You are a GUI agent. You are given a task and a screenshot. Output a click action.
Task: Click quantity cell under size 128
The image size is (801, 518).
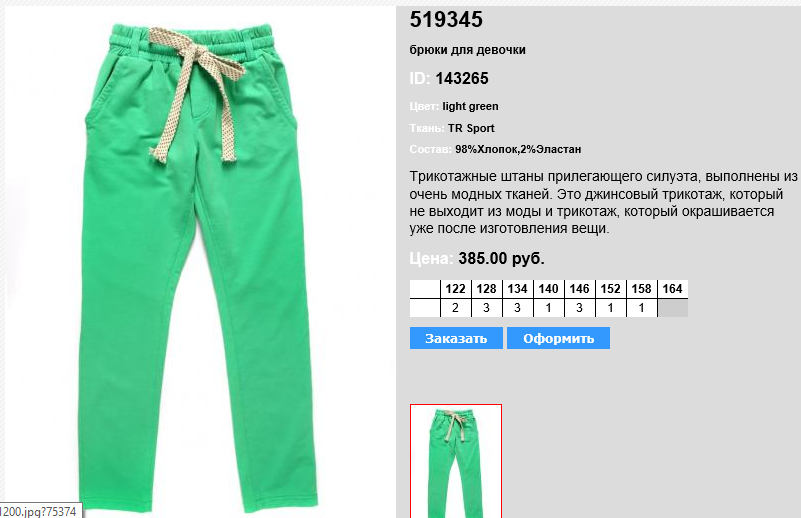click(486, 308)
